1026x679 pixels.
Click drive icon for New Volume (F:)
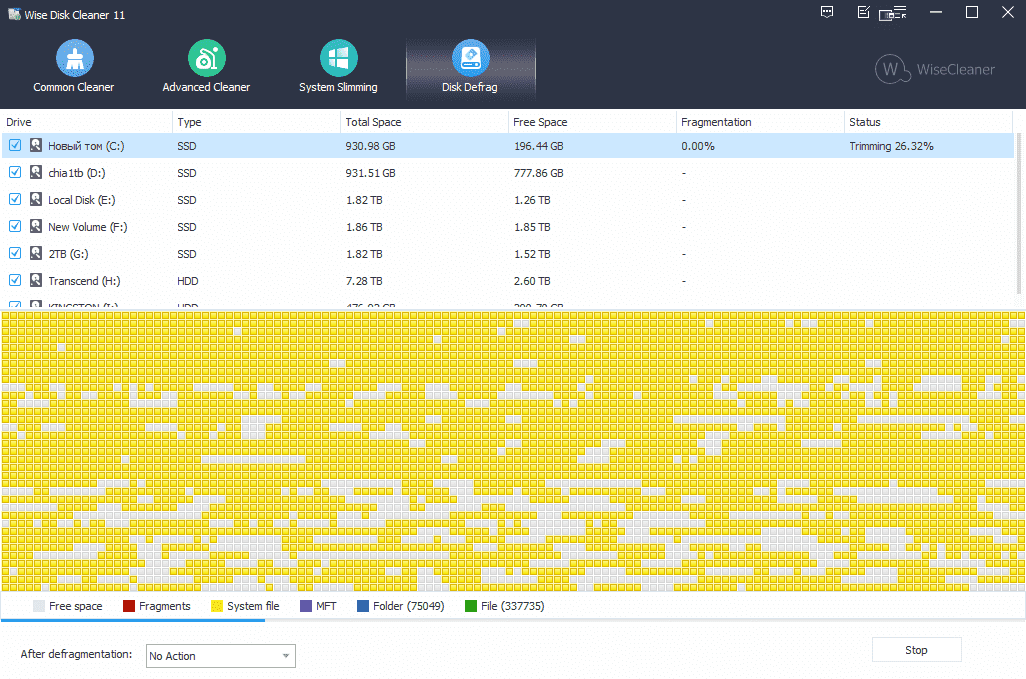[36, 226]
